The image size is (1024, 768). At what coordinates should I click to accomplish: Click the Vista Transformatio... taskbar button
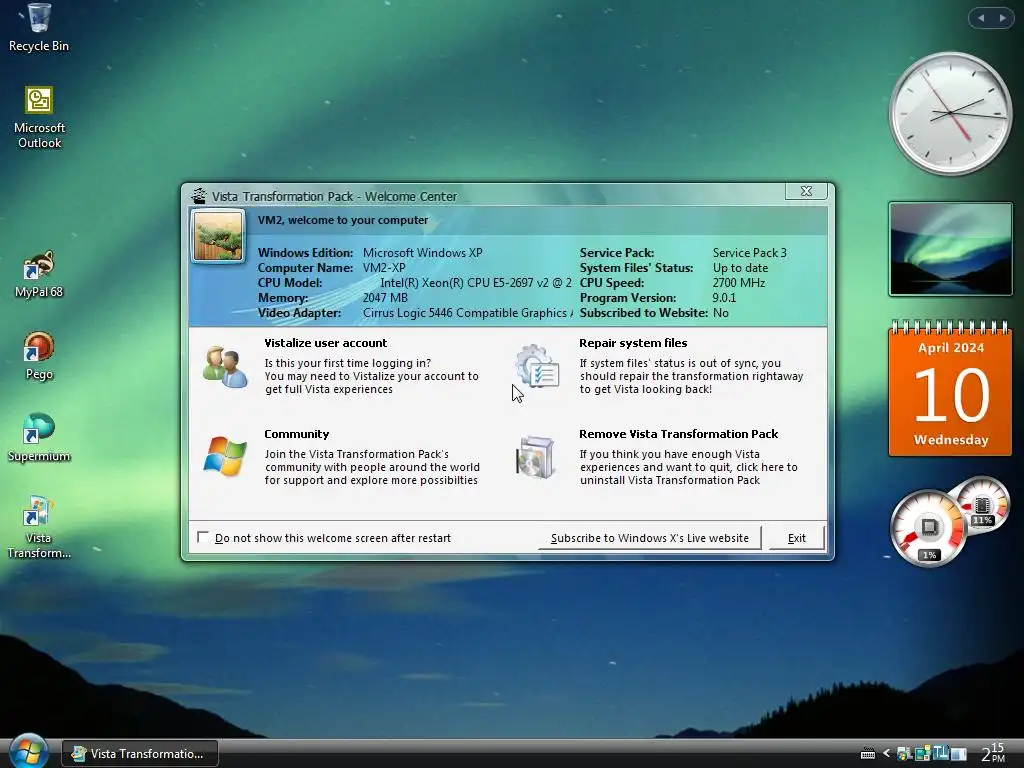coord(140,754)
